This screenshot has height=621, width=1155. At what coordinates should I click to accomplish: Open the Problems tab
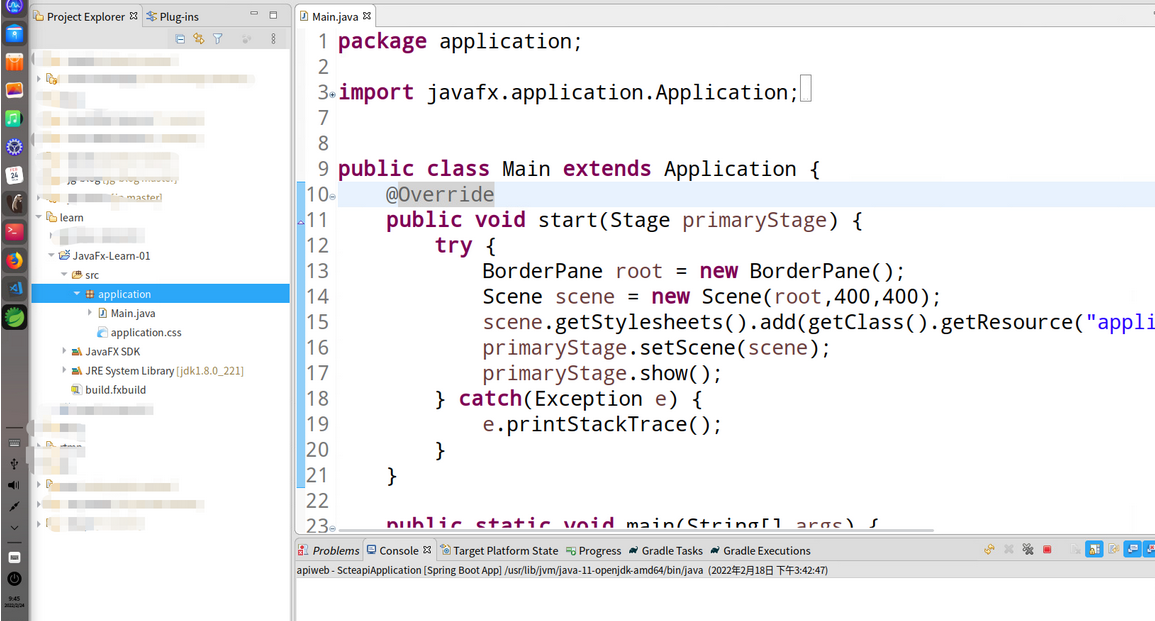[x=329, y=550]
